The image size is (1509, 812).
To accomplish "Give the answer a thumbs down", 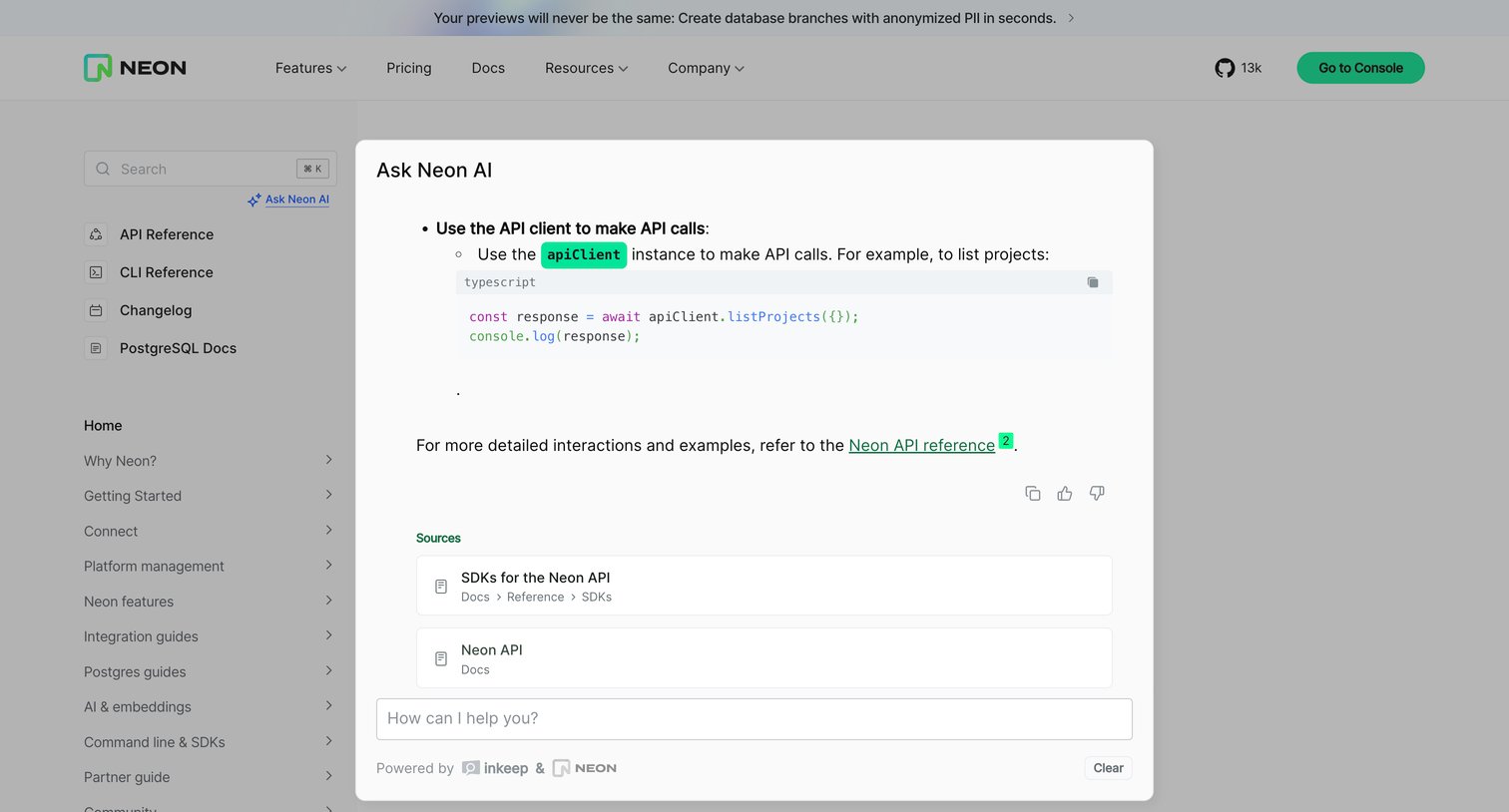I will coord(1097,493).
